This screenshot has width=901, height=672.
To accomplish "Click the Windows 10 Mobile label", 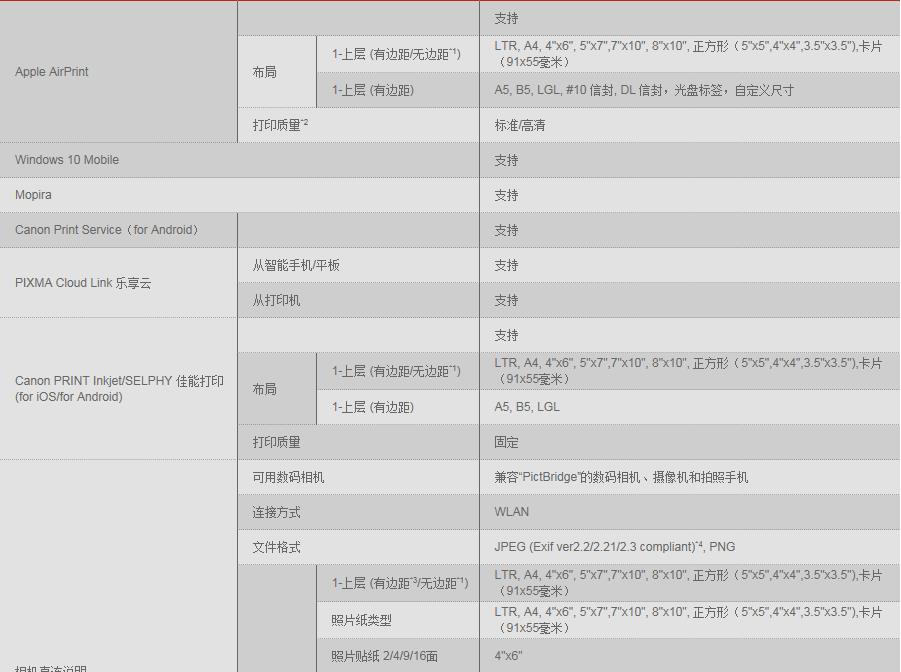I will [x=67, y=160].
